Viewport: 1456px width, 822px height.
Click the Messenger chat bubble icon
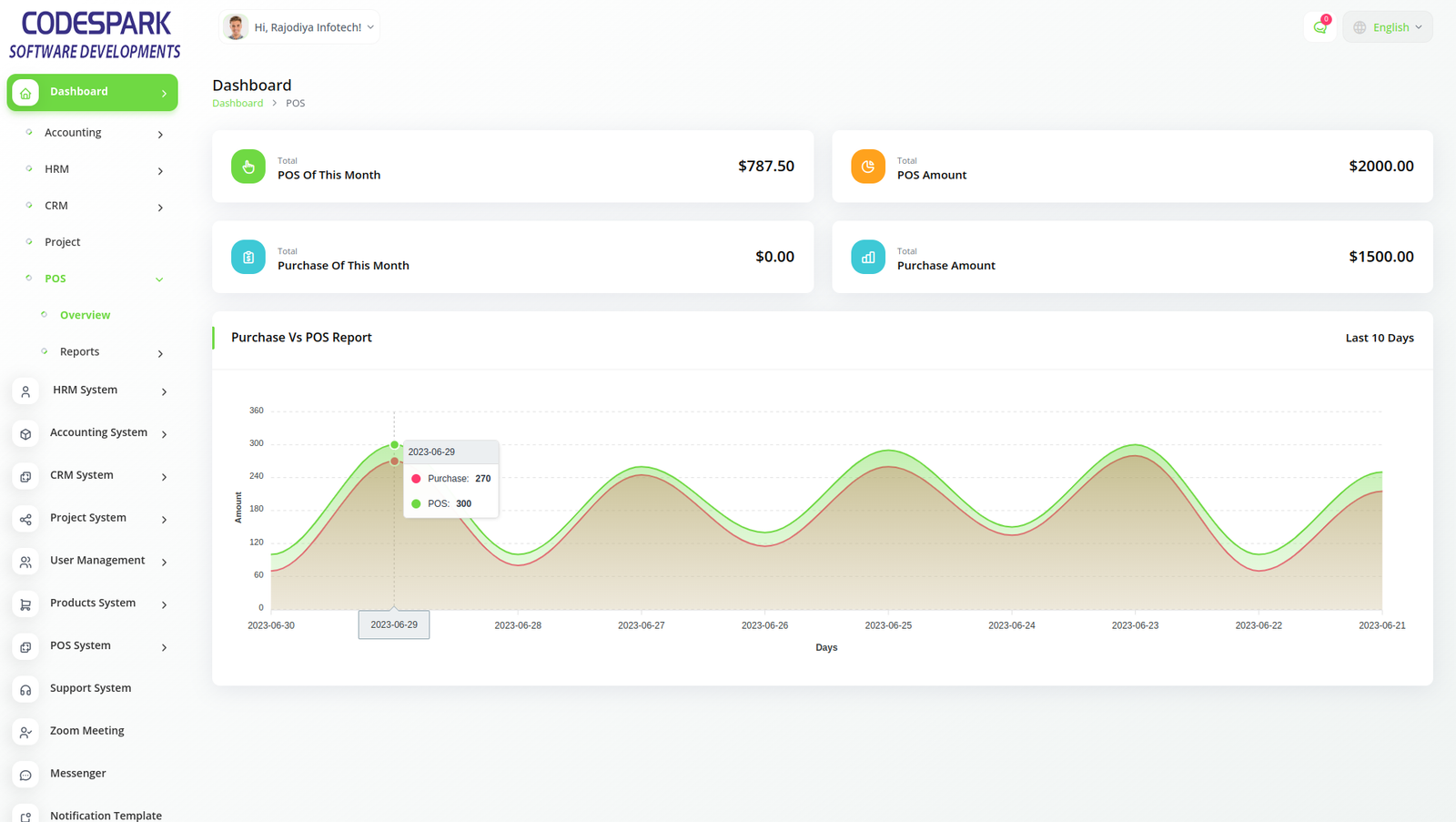(x=25, y=776)
